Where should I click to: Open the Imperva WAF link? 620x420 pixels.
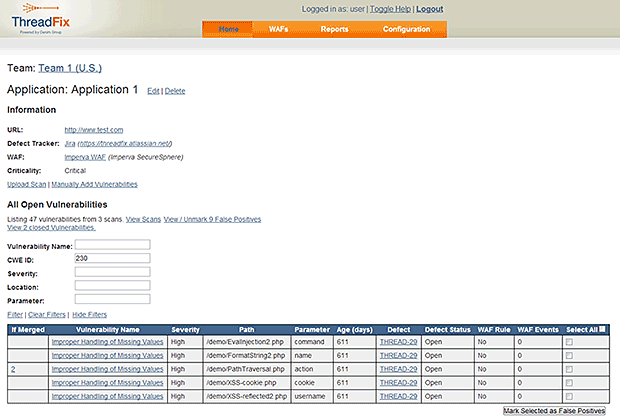(85, 157)
